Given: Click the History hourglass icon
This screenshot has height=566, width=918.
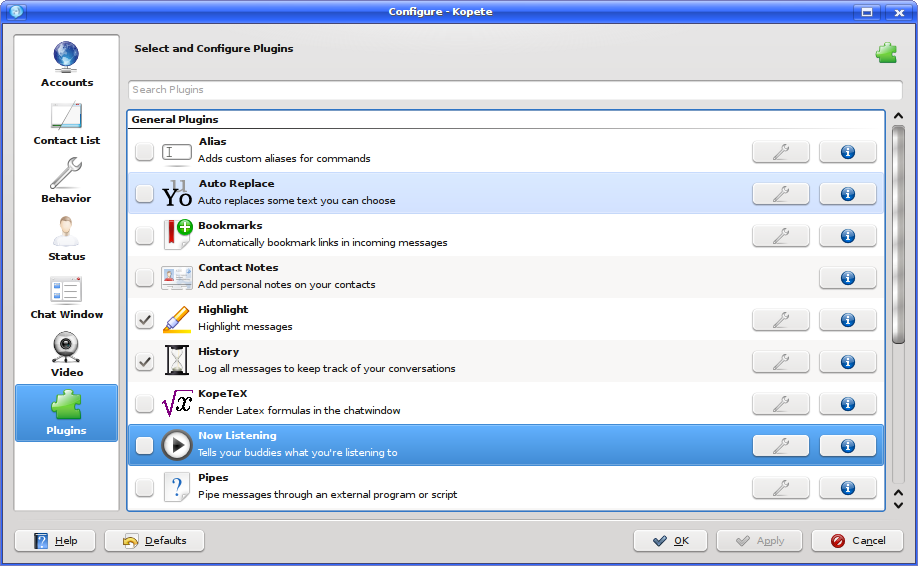Looking at the screenshot, I should pos(176,361).
